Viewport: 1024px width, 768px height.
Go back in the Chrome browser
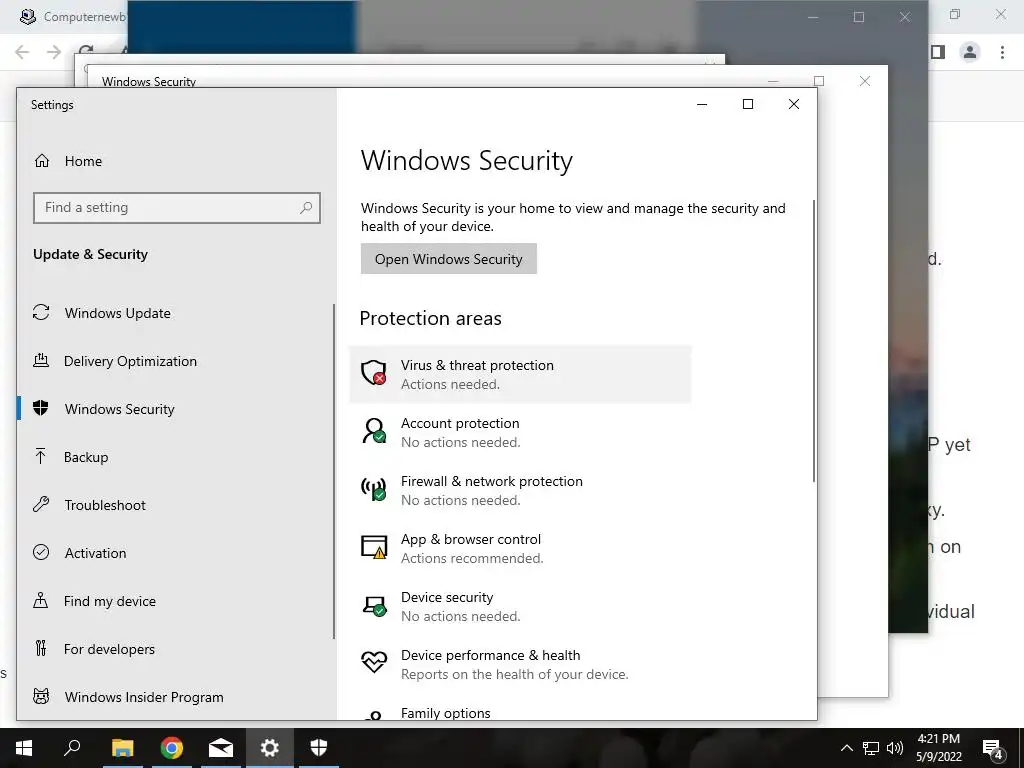point(22,52)
